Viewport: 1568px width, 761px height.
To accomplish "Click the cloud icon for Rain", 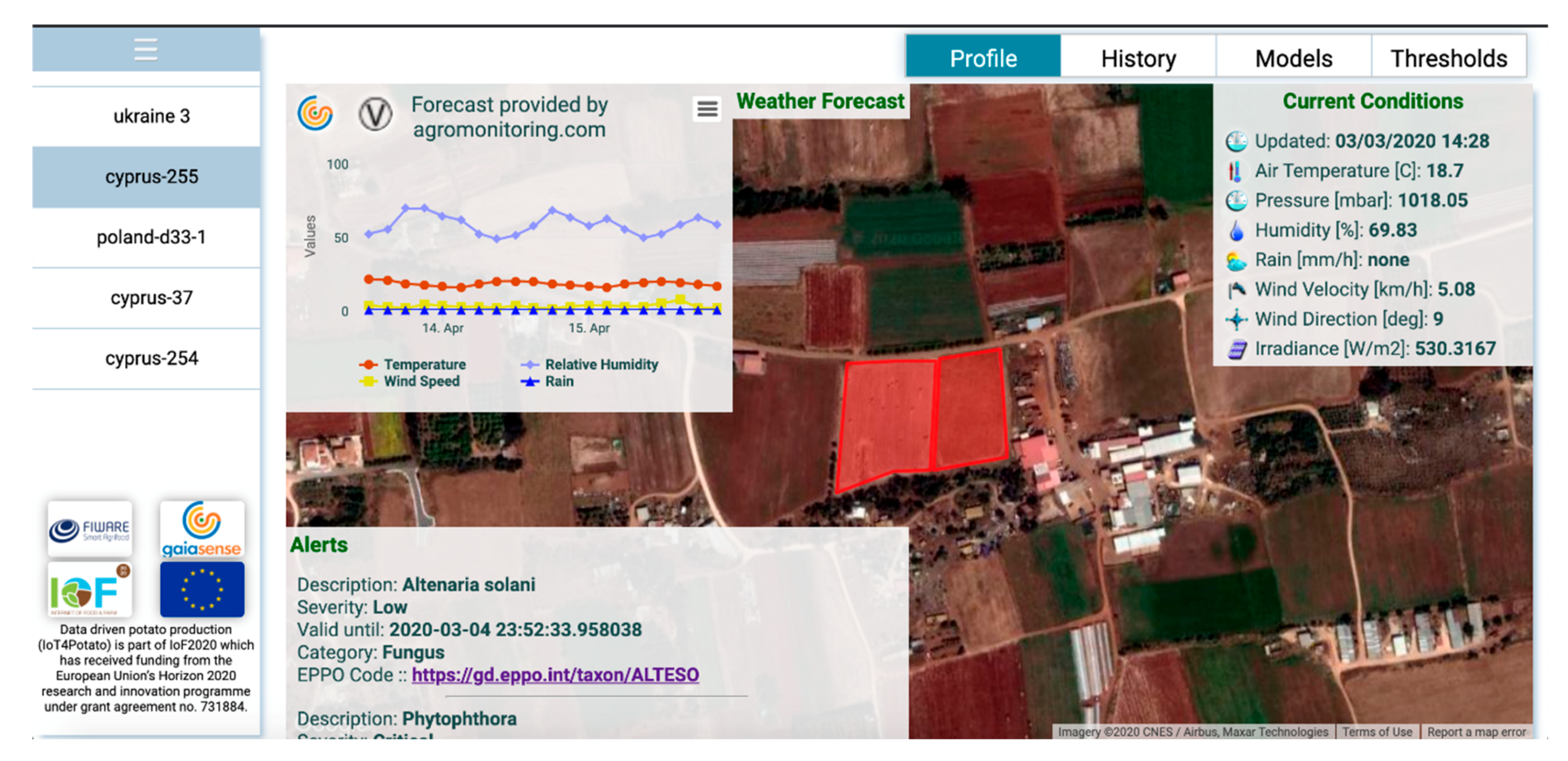I will 1236,260.
